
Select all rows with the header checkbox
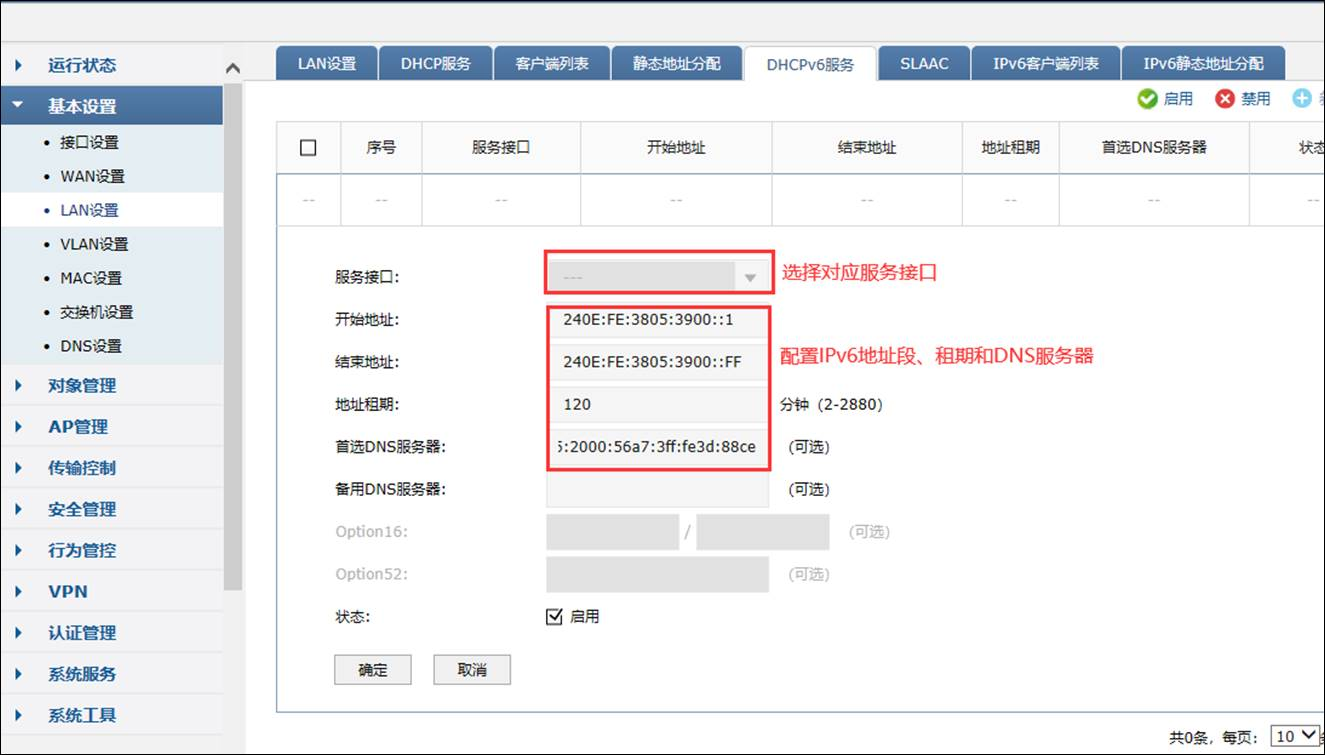[x=307, y=146]
